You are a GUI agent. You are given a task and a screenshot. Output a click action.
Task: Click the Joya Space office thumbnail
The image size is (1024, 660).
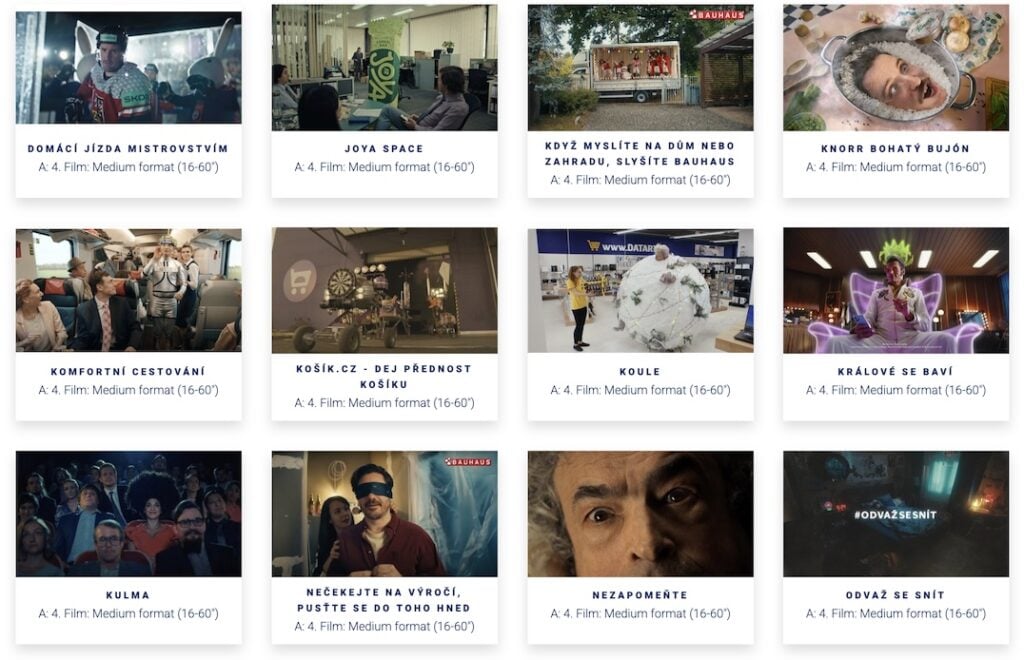tap(385, 67)
